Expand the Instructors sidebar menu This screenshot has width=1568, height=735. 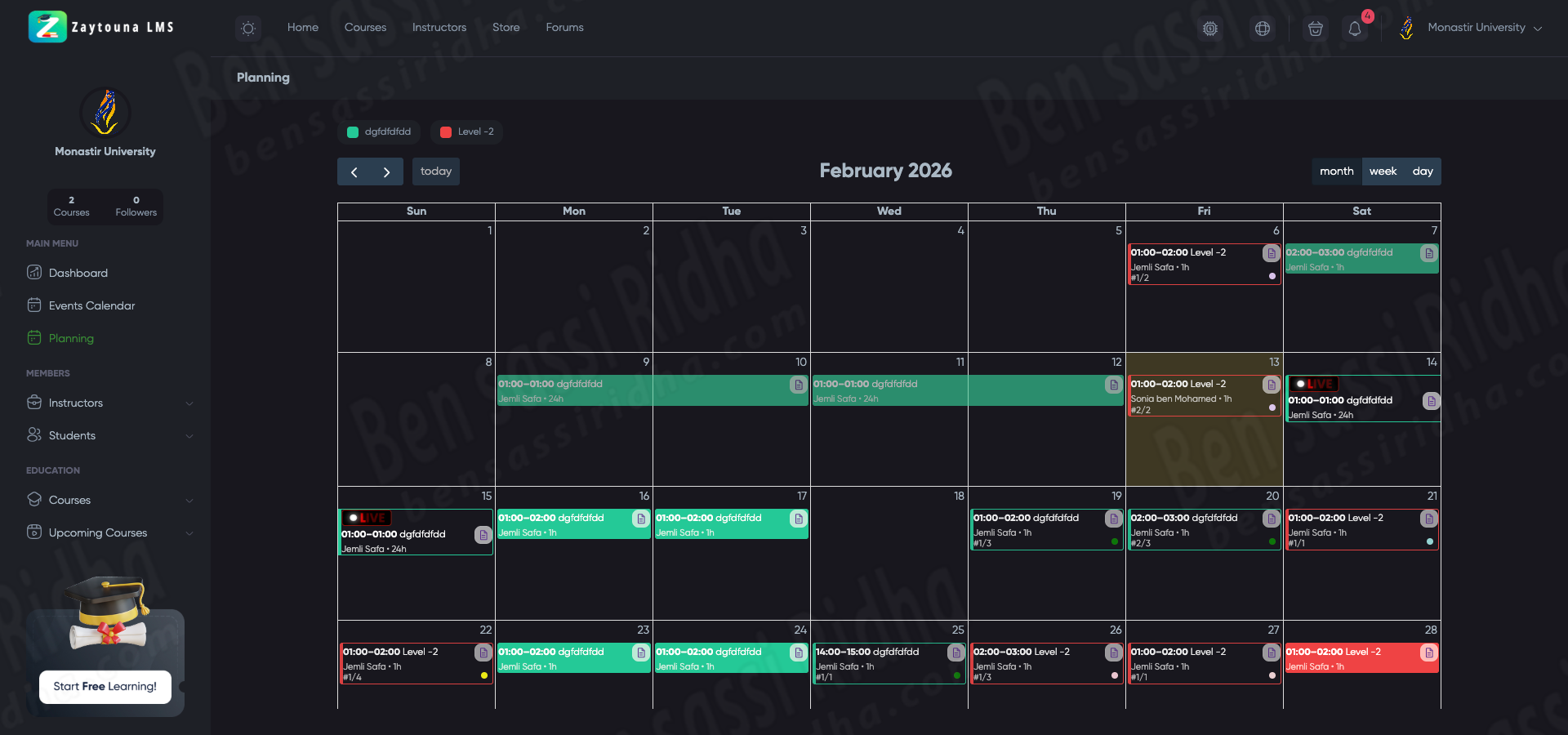click(x=109, y=403)
